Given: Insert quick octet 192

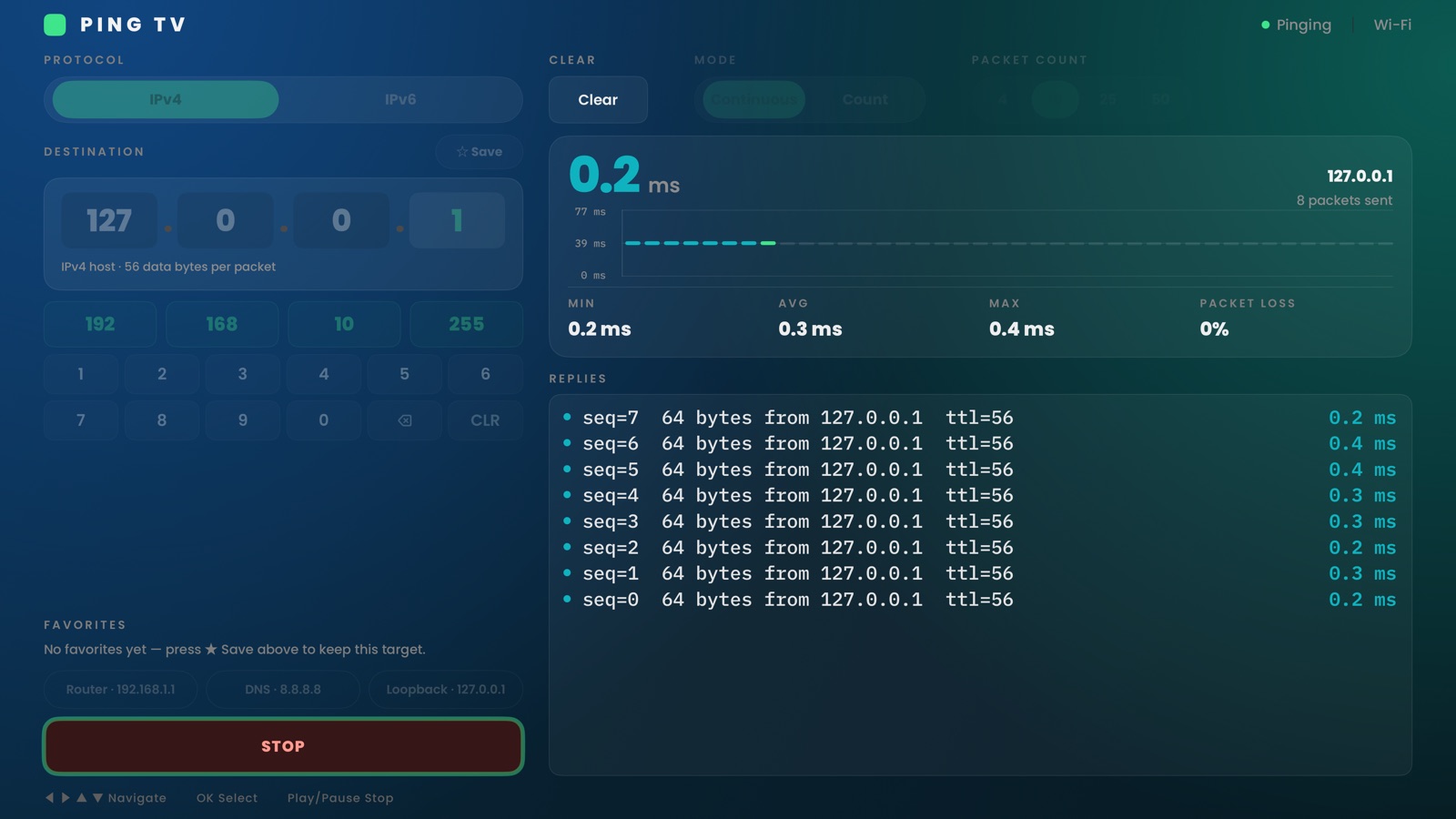Looking at the screenshot, I should (100, 324).
